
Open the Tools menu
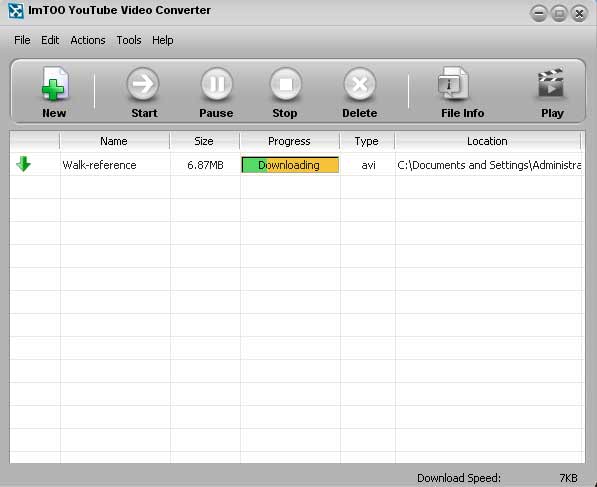[x=129, y=40]
